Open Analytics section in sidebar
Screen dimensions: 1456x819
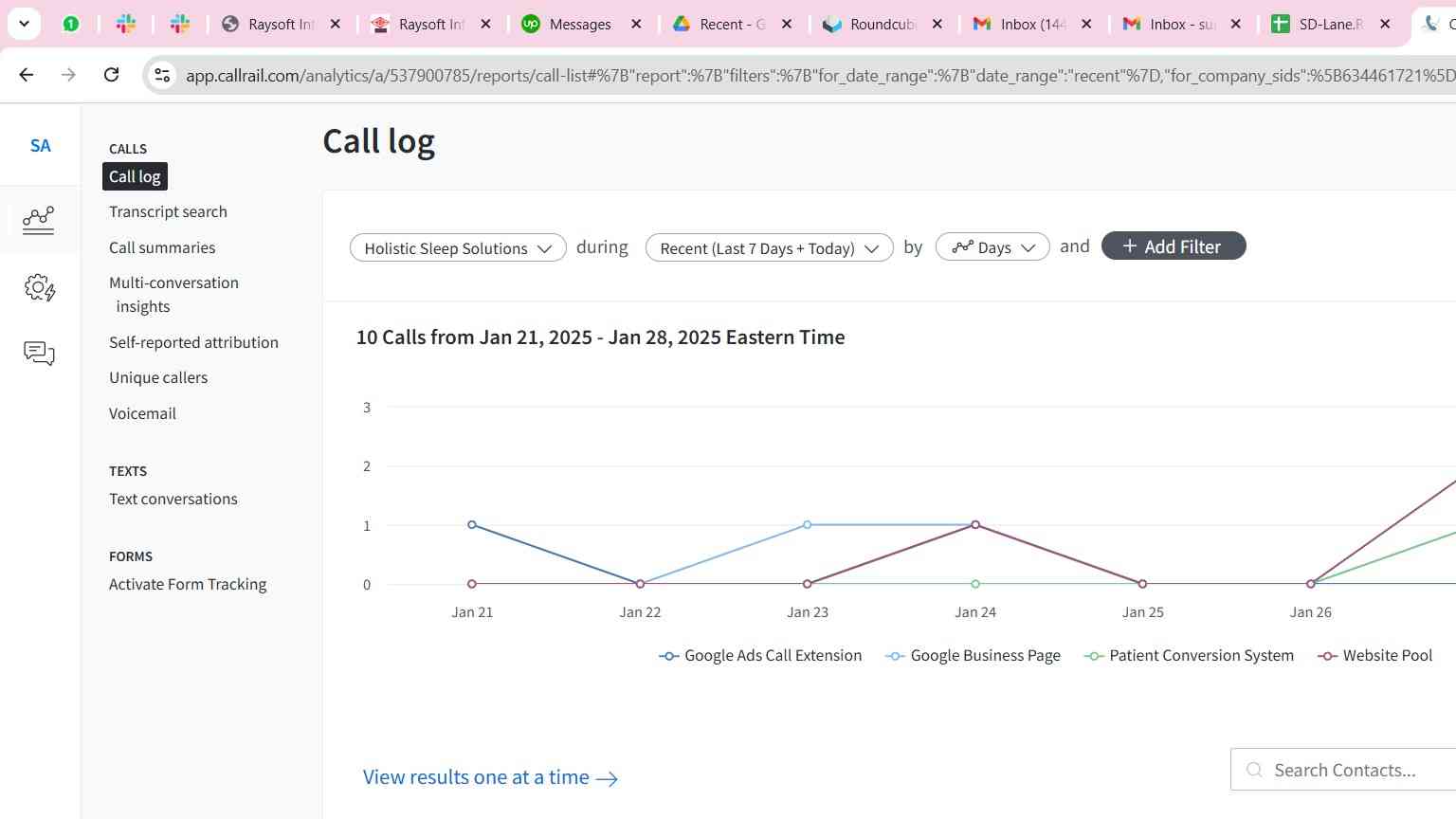coord(39,220)
